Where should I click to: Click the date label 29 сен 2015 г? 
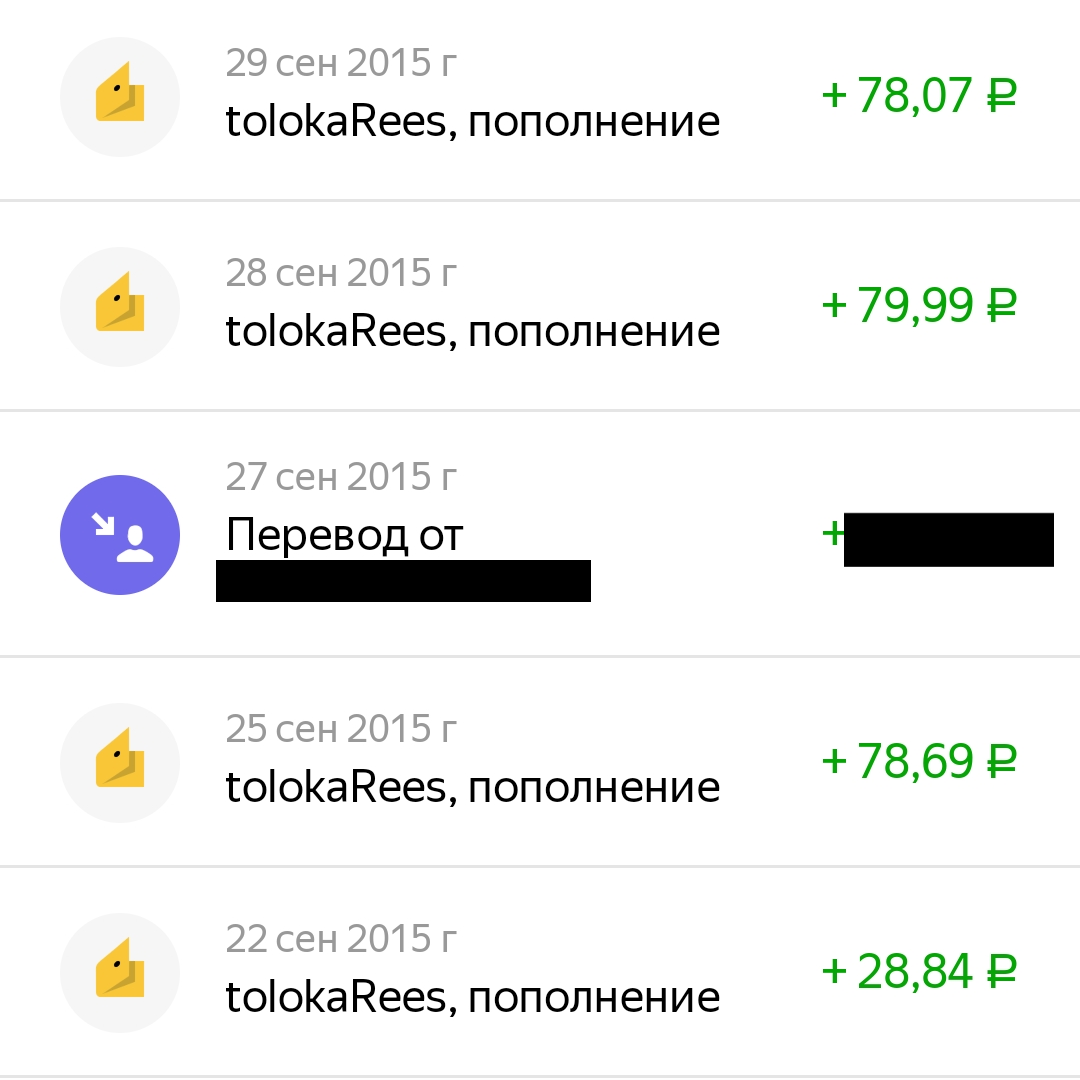click(342, 62)
